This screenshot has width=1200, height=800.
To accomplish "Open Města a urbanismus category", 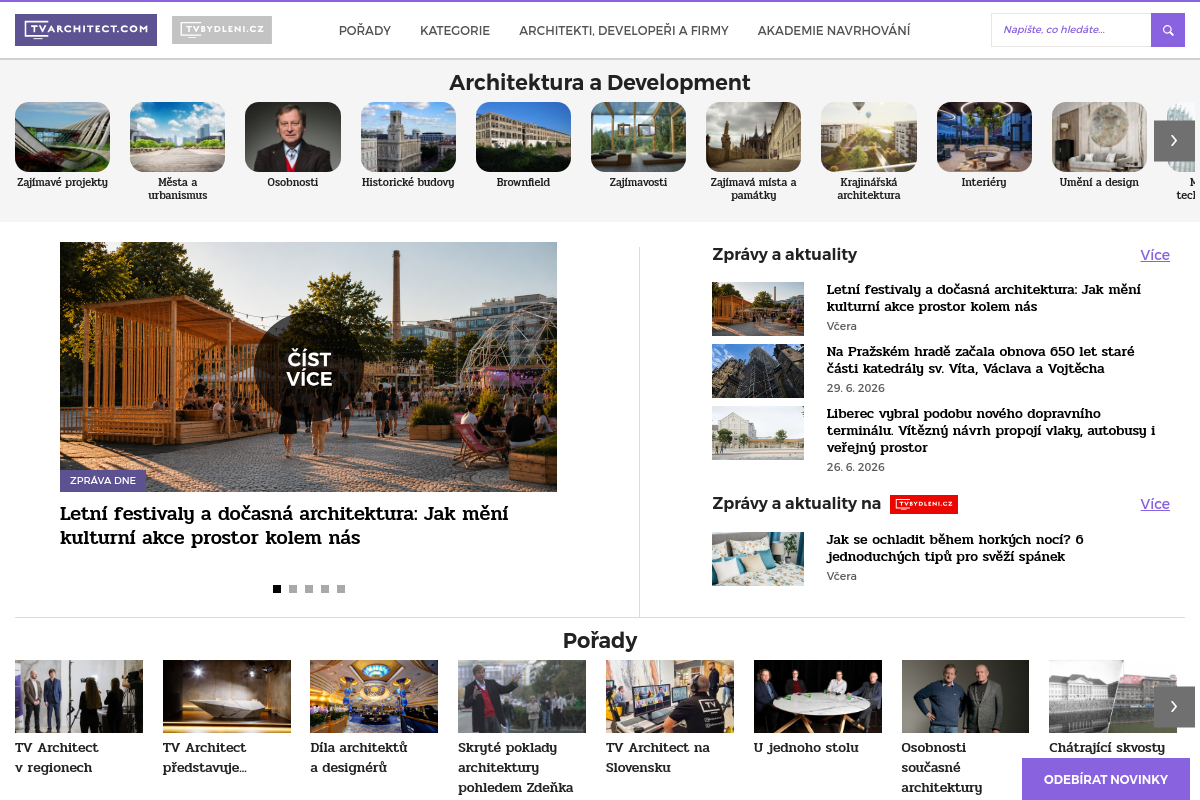I will pos(177,137).
